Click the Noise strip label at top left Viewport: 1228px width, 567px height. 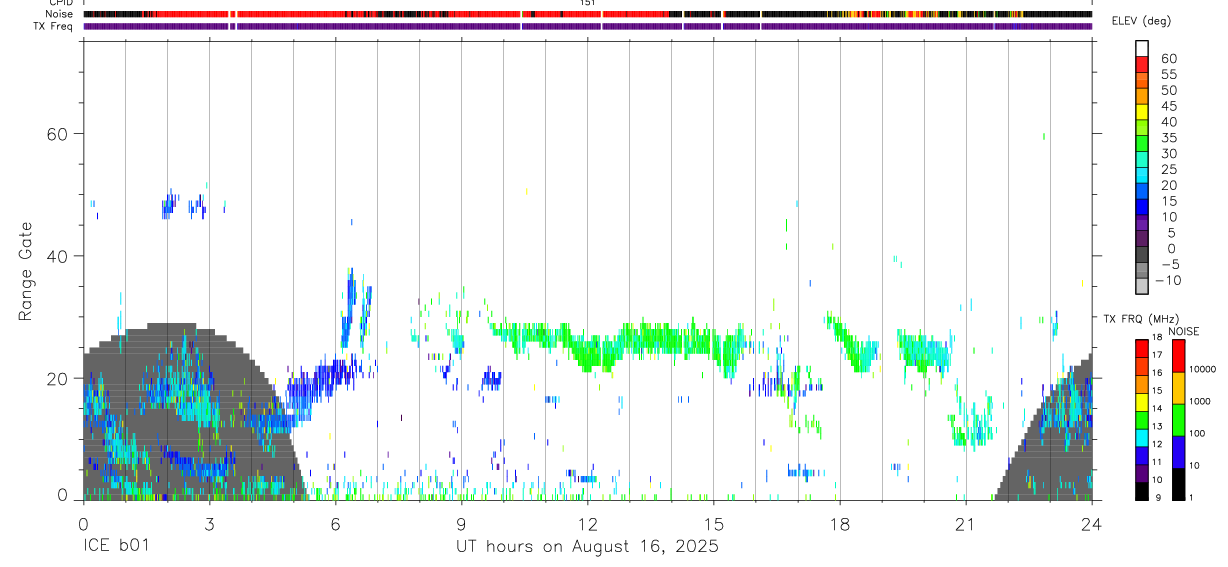(x=60, y=14)
